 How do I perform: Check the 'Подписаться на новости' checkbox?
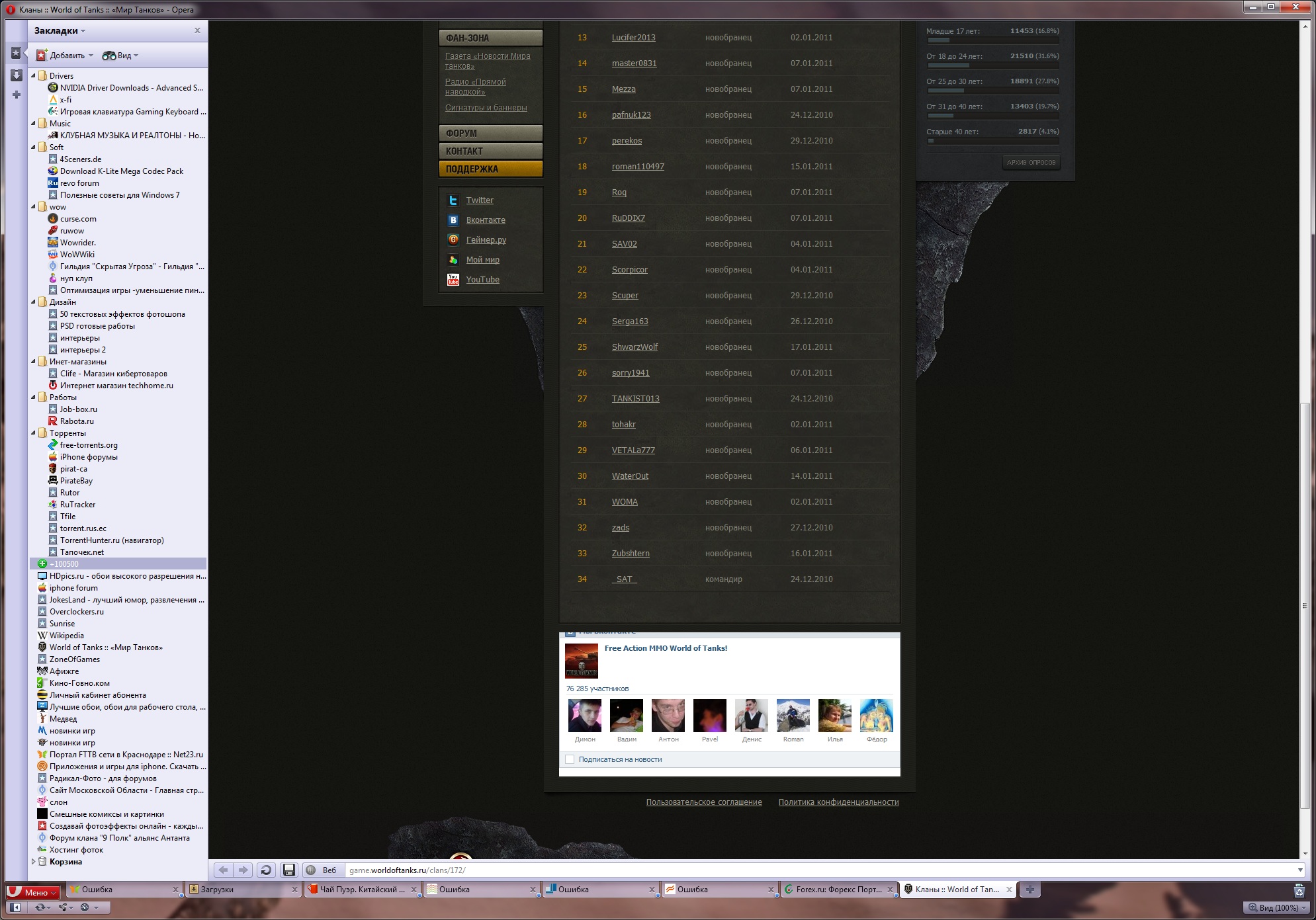coord(570,759)
